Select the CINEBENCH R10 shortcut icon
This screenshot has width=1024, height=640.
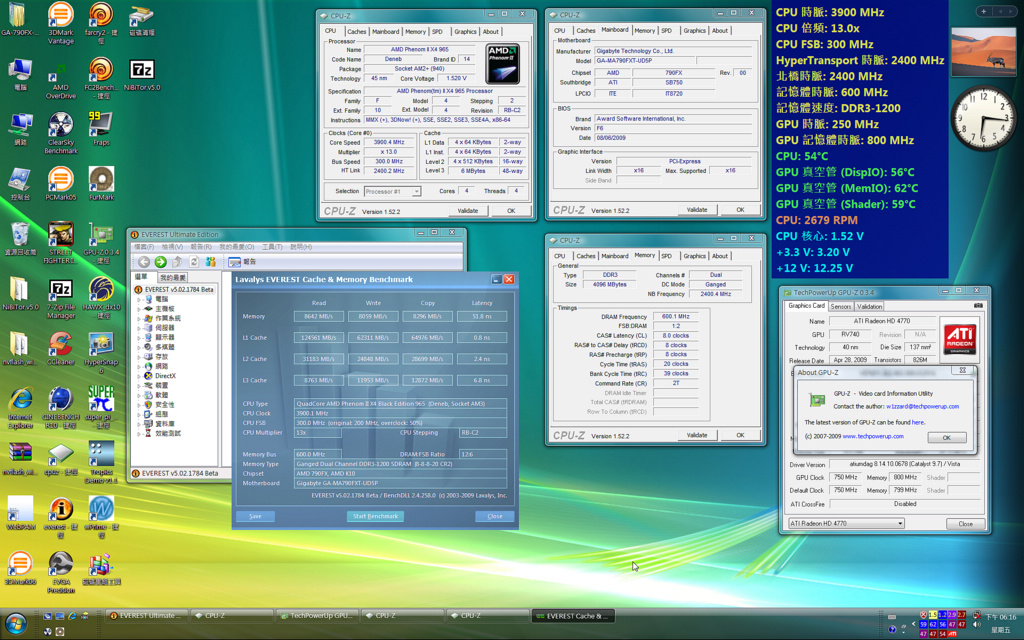coord(61,408)
